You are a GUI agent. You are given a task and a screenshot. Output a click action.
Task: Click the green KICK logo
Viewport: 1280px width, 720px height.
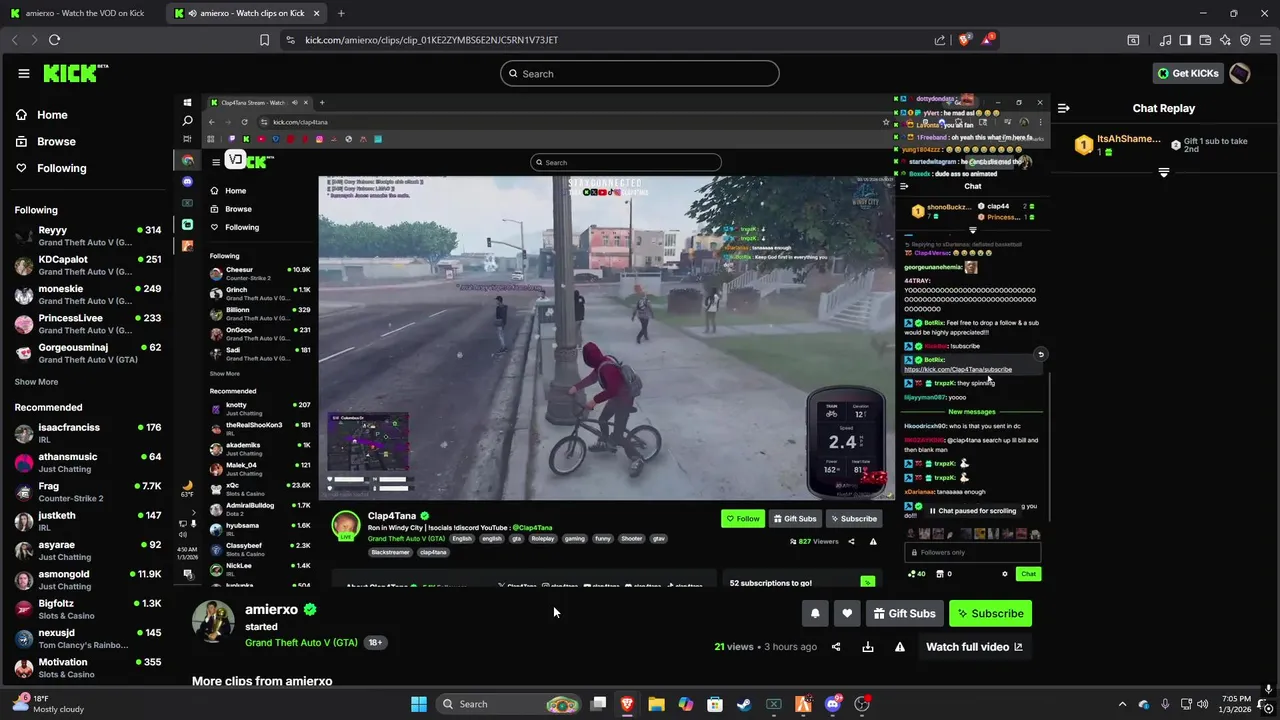75,73
